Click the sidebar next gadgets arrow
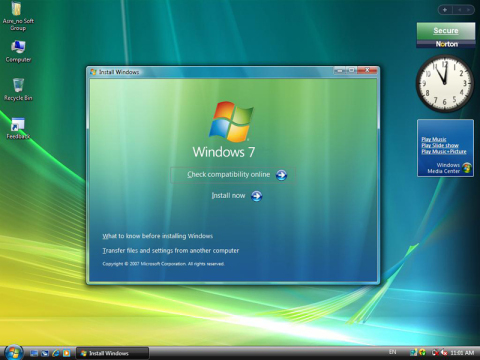The width and height of the screenshot is (480, 360). (468, 10)
